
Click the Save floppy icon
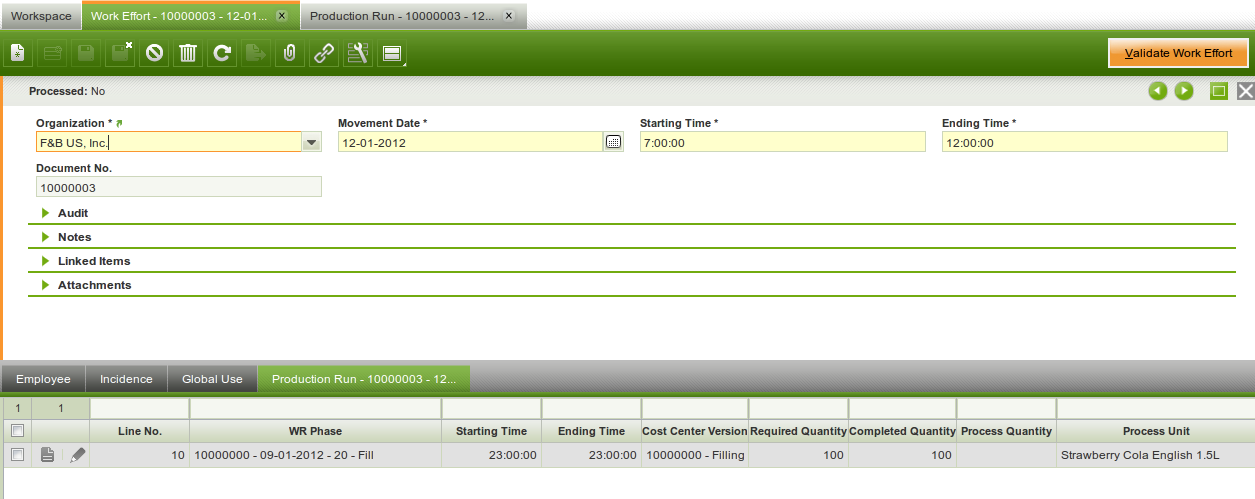click(x=86, y=53)
